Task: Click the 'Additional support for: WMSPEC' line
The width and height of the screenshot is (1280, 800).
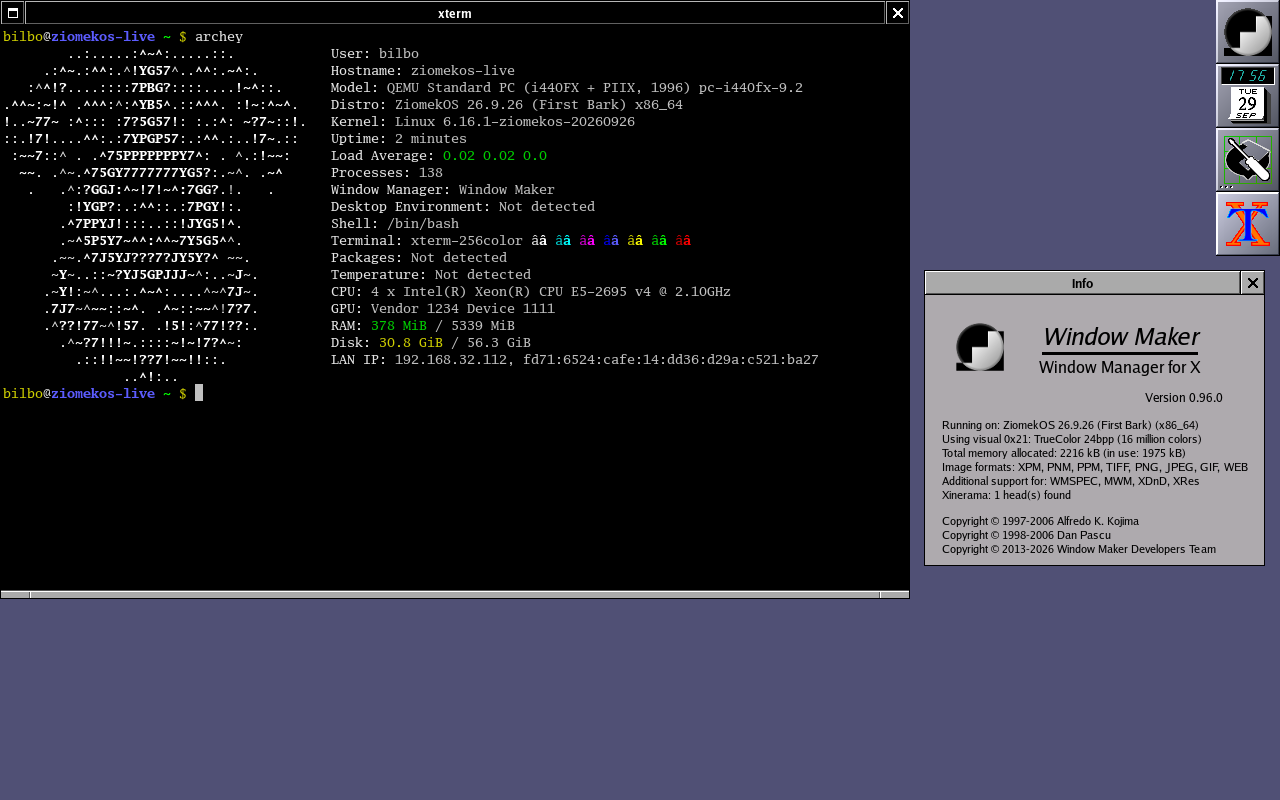Action: pyautogui.click(x=1070, y=481)
